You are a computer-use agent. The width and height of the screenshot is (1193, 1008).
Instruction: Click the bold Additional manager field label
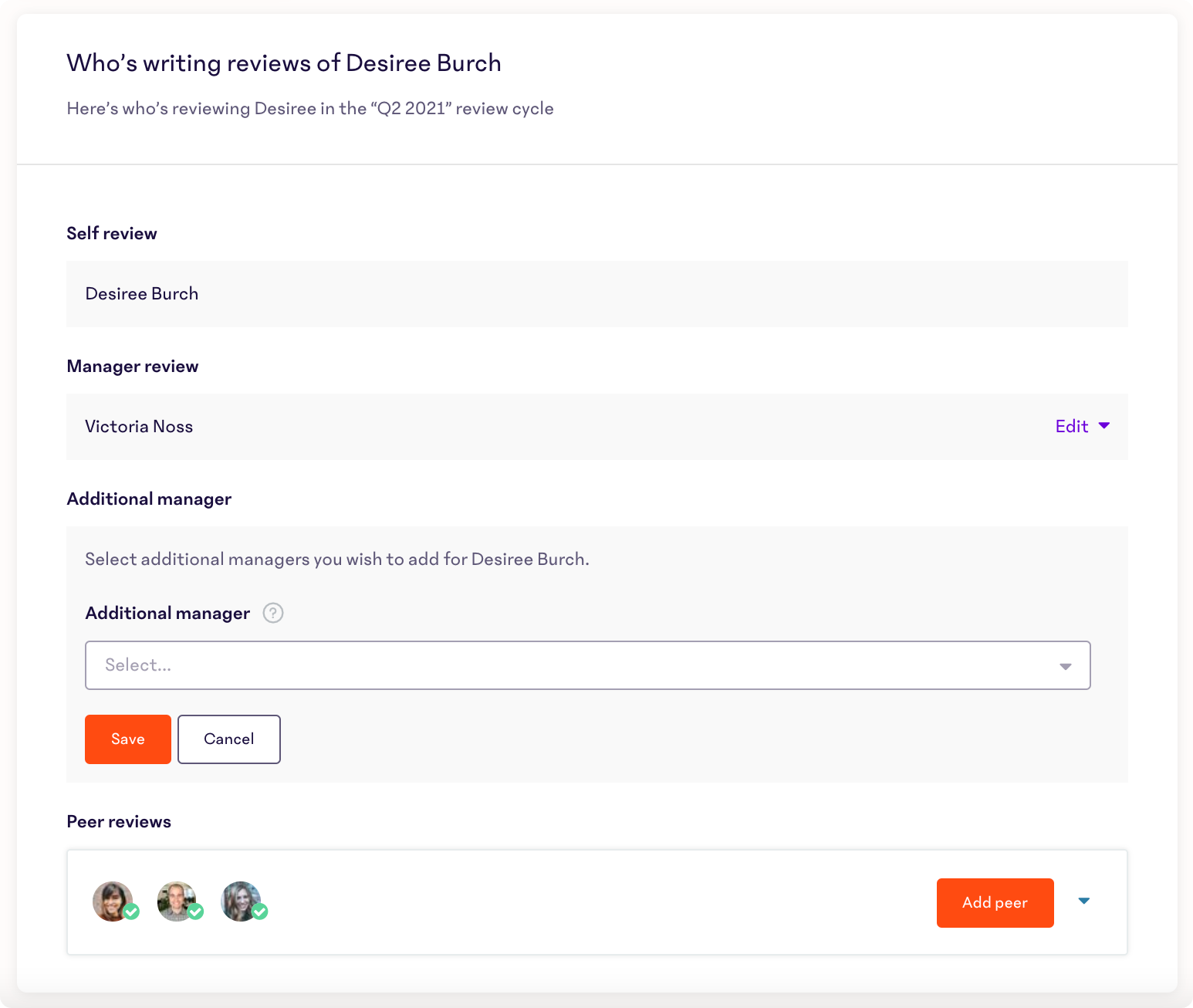tap(167, 614)
